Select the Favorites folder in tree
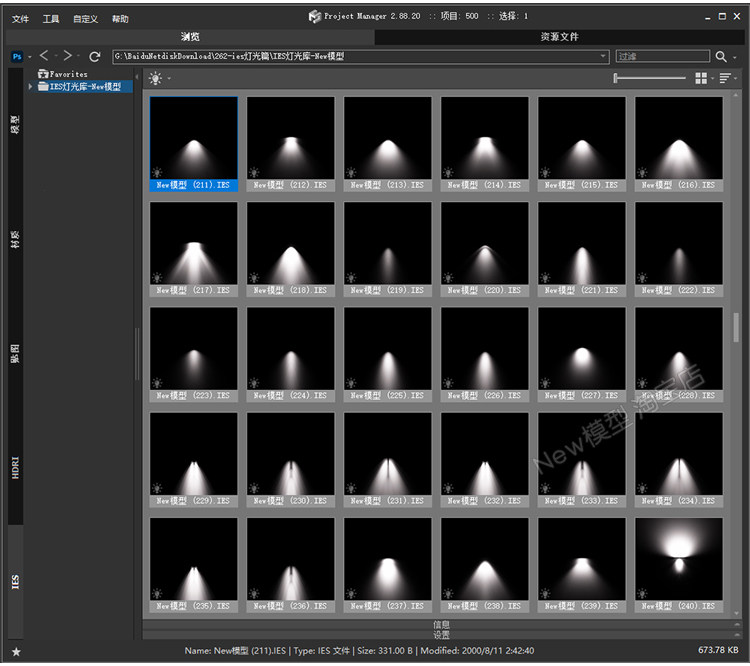This screenshot has width=750, height=666. click(x=68, y=74)
